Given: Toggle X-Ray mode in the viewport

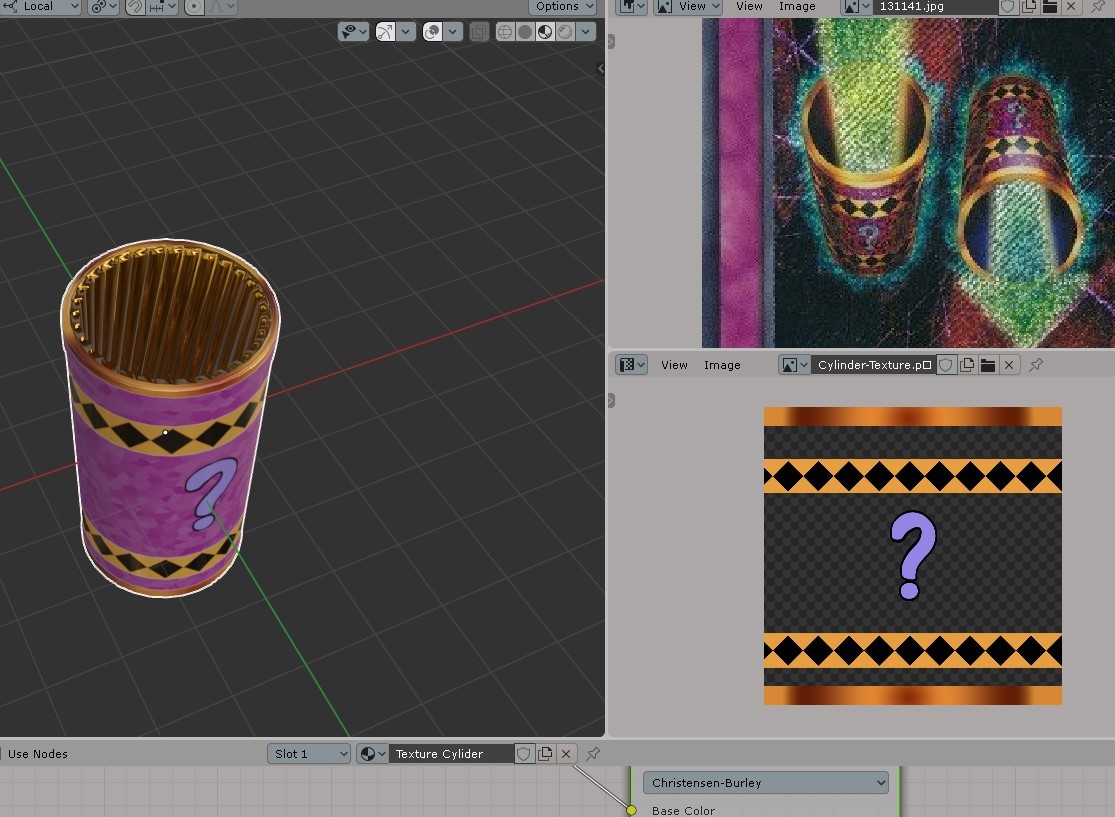Looking at the screenshot, I should [478, 31].
